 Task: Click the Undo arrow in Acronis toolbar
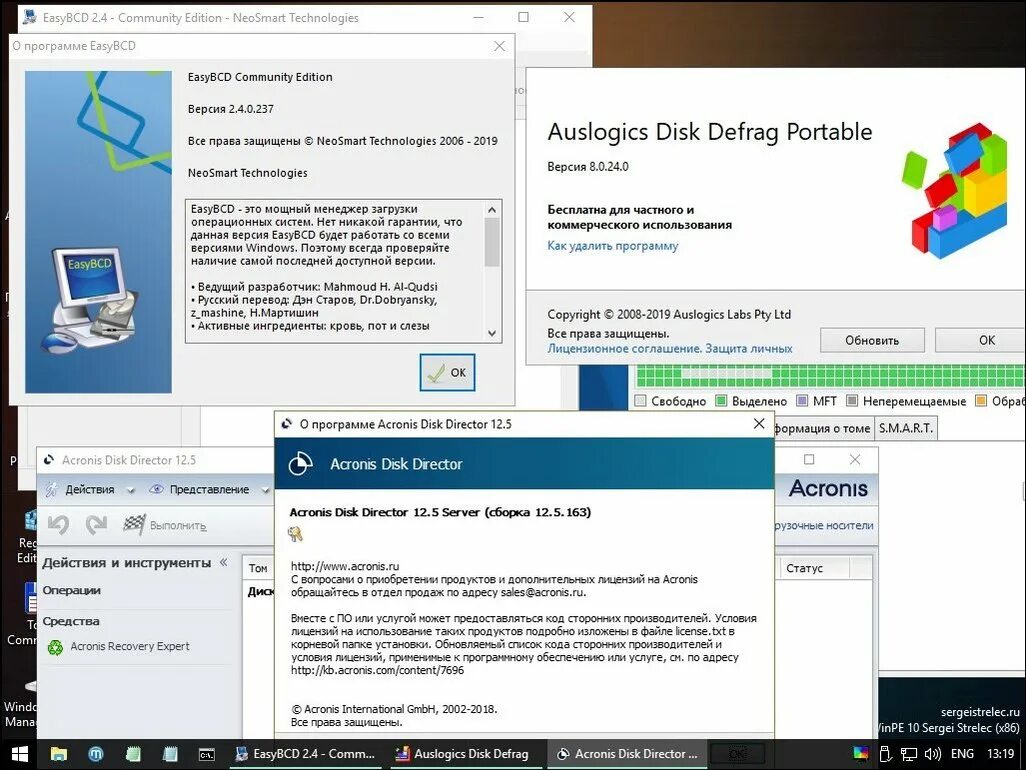click(58, 524)
